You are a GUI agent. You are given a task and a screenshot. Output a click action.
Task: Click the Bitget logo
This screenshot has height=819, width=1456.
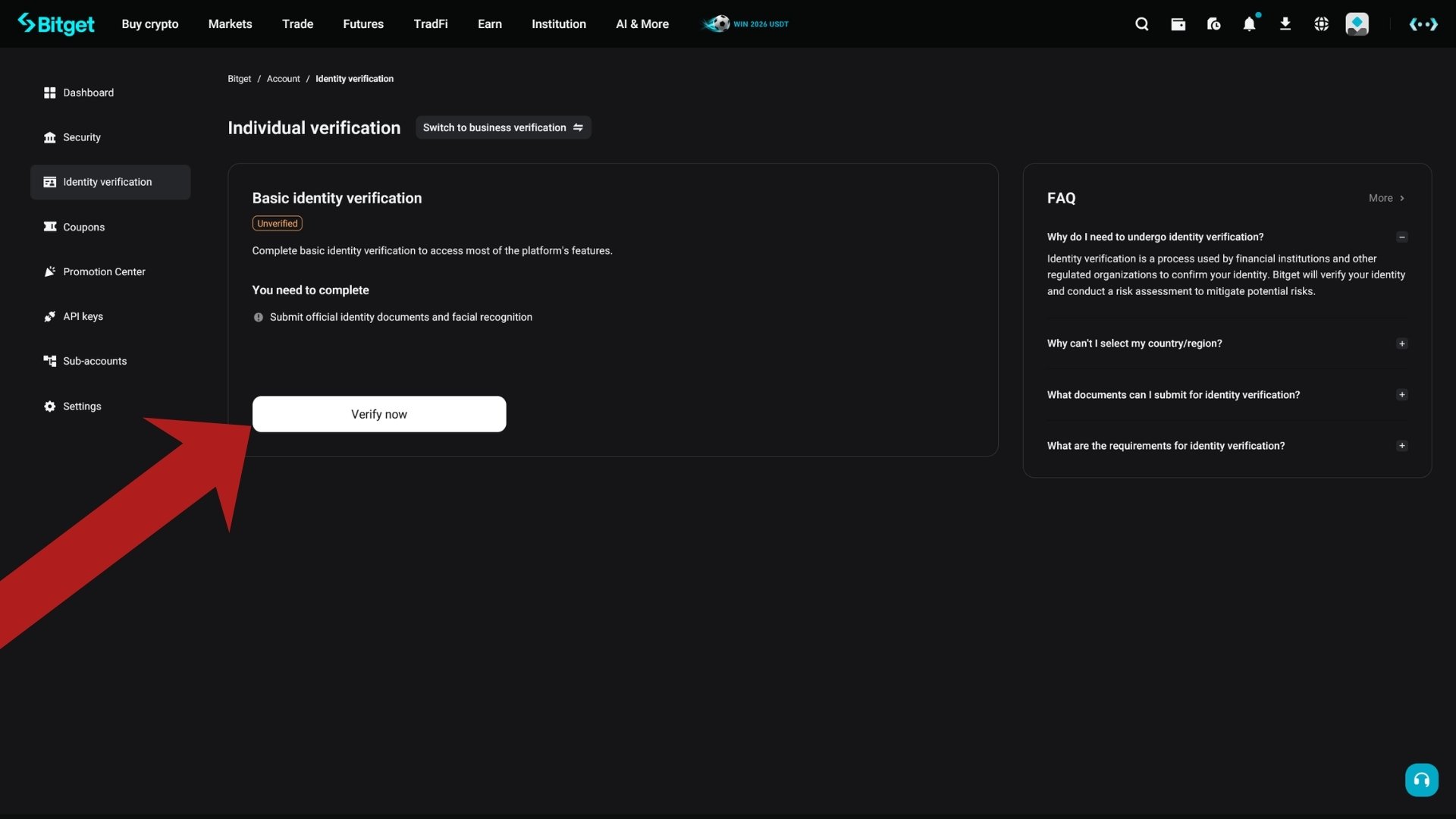point(56,24)
